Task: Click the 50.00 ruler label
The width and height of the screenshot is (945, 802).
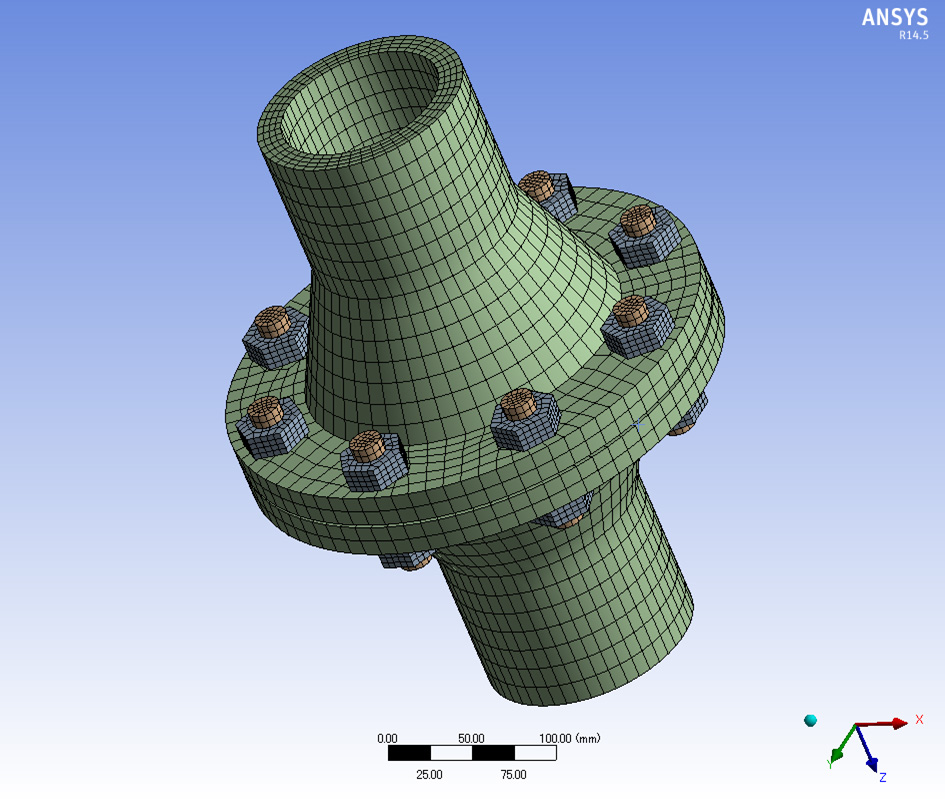Action: (x=471, y=738)
